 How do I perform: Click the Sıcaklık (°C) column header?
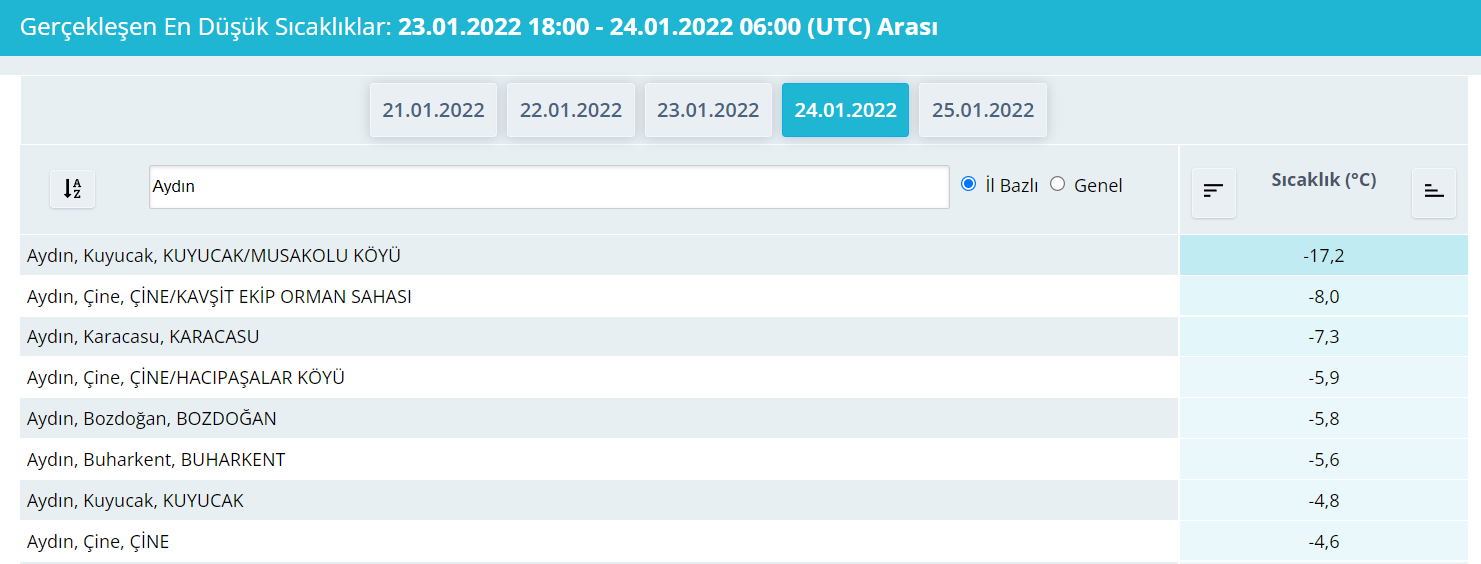(x=1323, y=180)
